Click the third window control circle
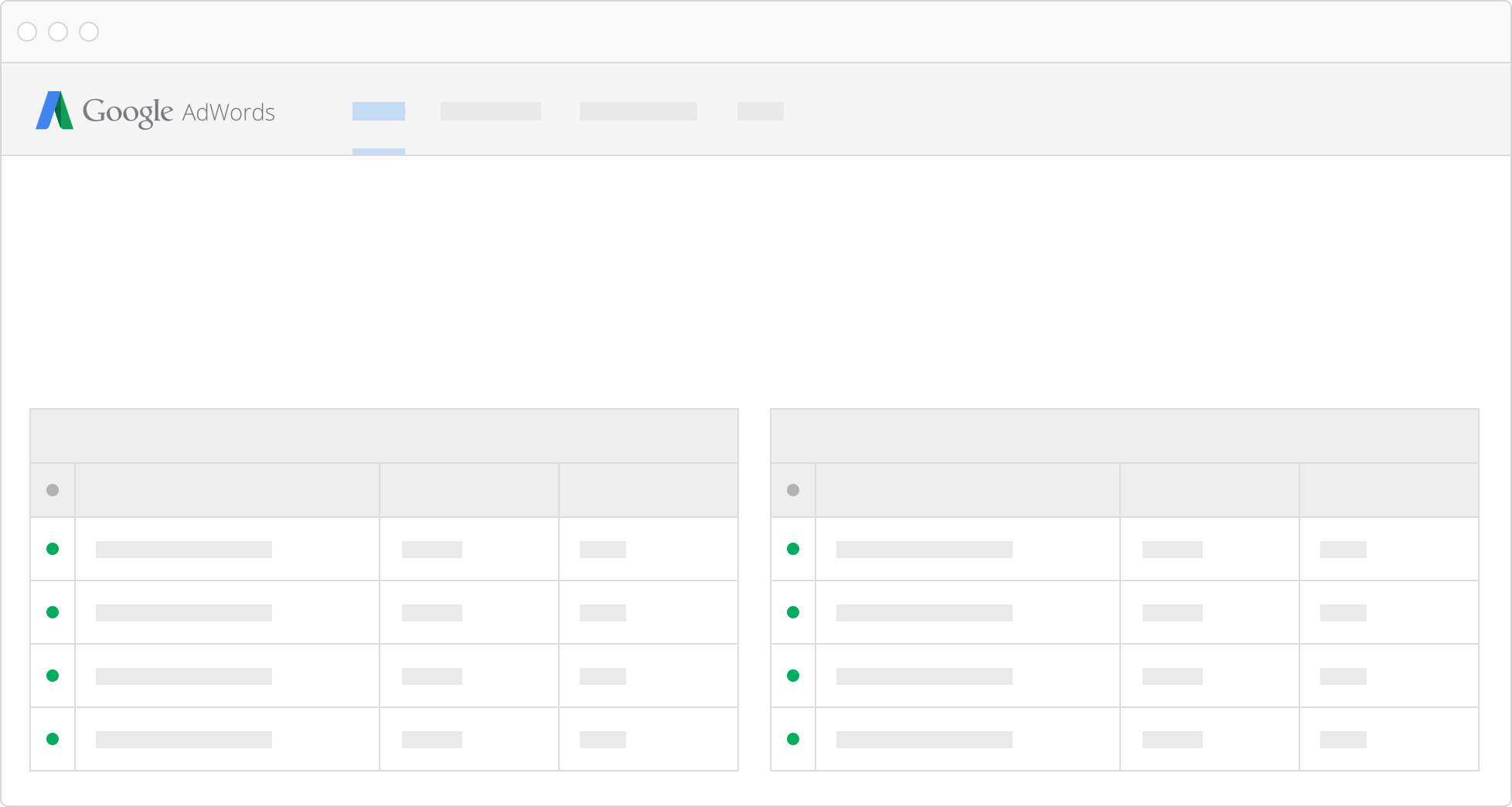Viewport: 1512px width, 807px height. point(89,32)
